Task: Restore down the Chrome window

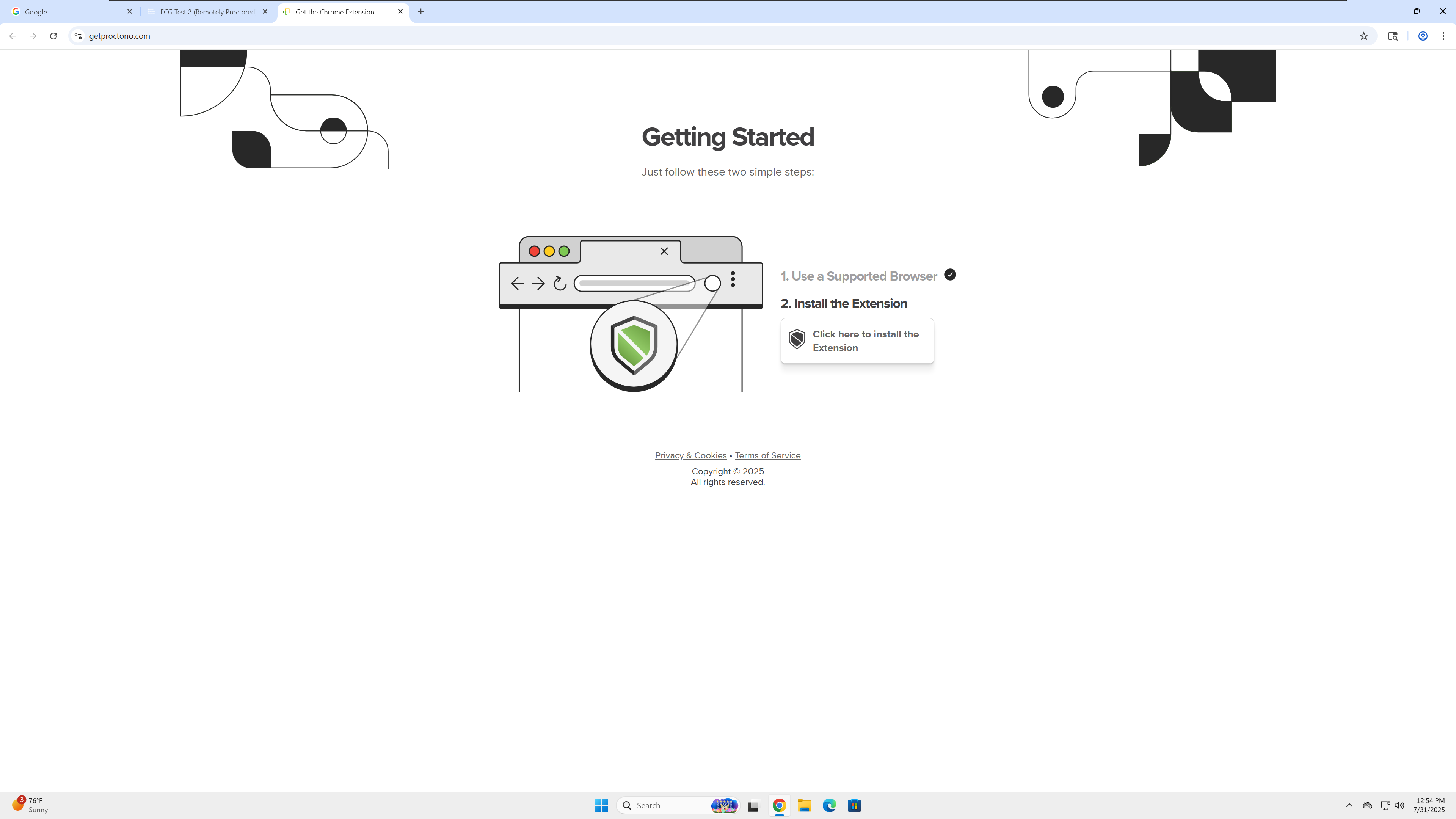Action: 1417,11
